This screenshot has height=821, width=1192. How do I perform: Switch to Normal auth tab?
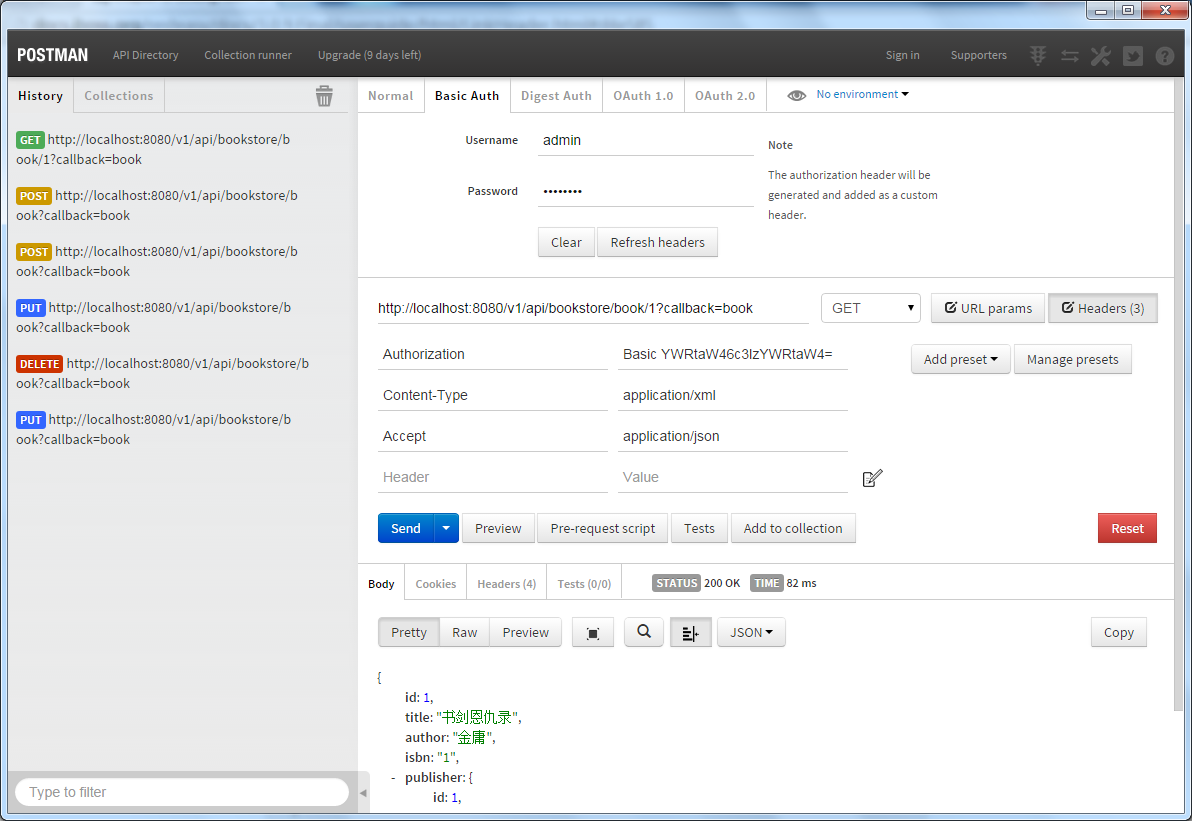pos(390,96)
